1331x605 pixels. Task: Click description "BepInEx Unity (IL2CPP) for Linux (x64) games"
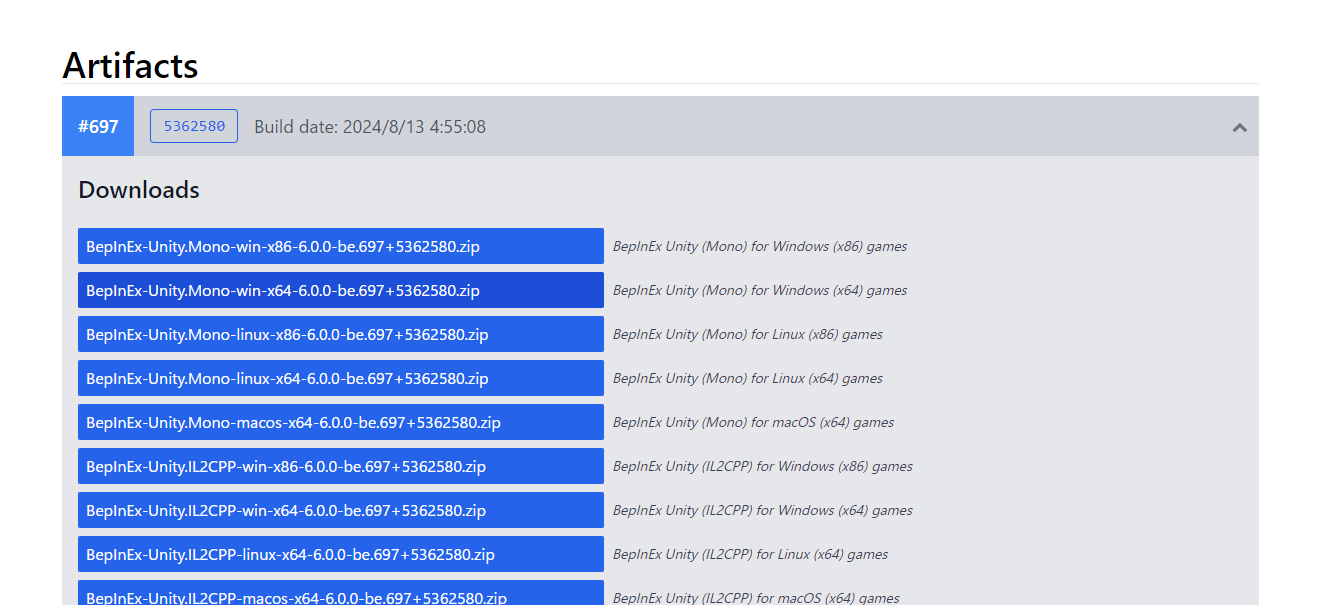coord(751,554)
